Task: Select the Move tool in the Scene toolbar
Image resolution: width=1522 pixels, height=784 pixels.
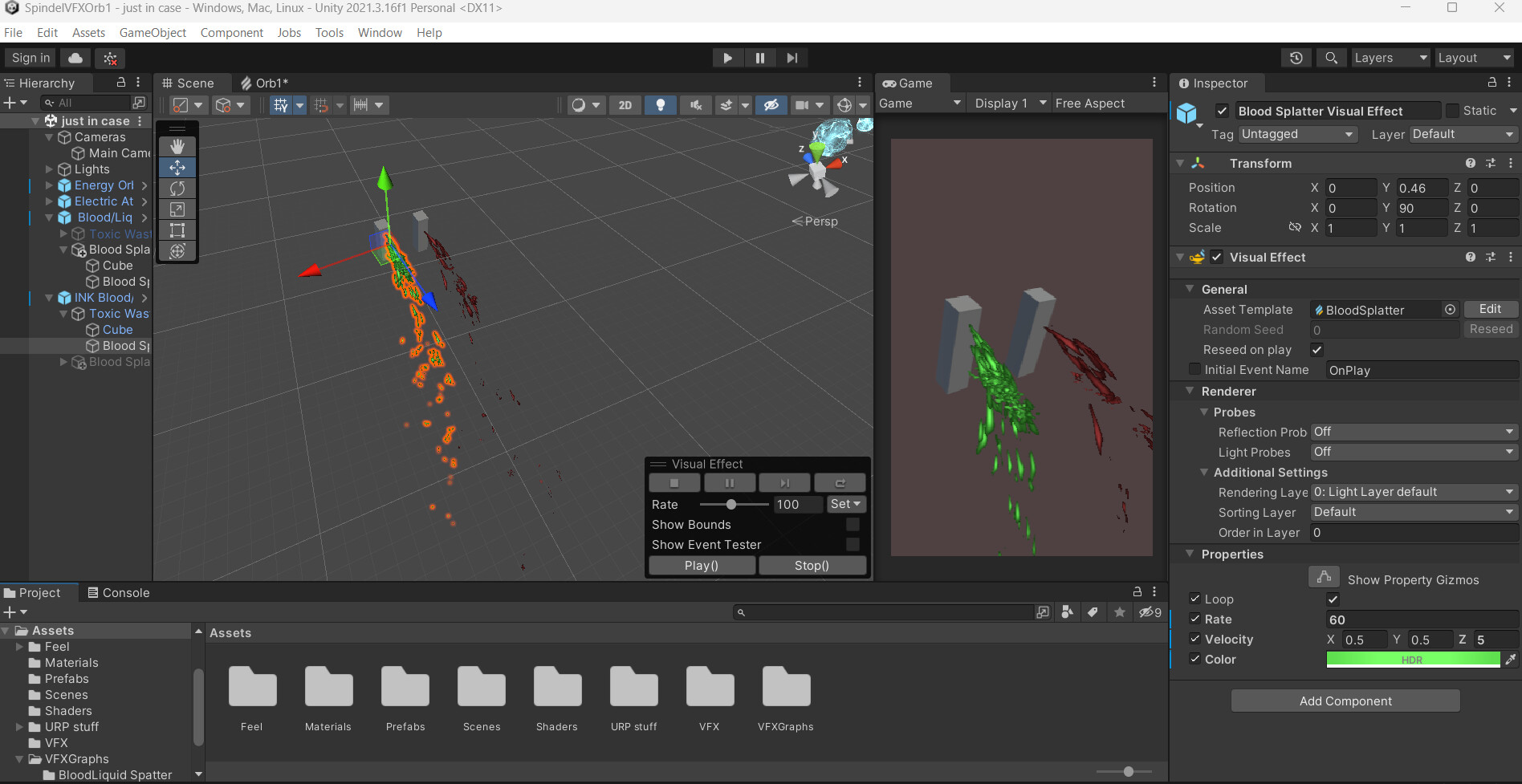Action: click(x=177, y=167)
